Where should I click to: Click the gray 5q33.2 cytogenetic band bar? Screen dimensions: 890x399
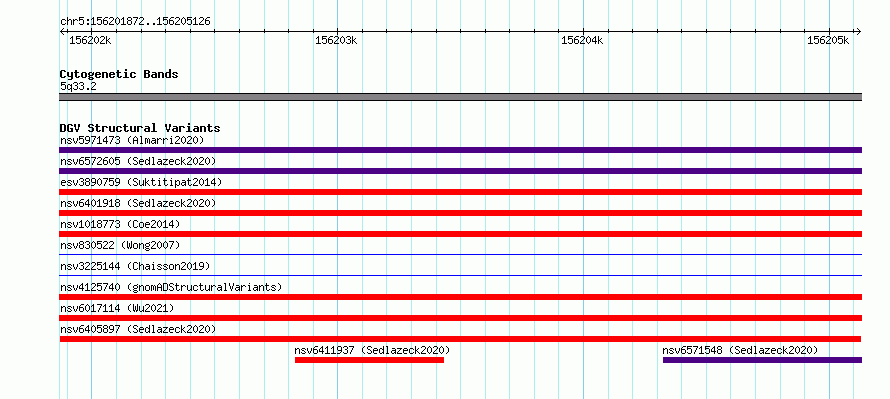pyautogui.click(x=460, y=97)
